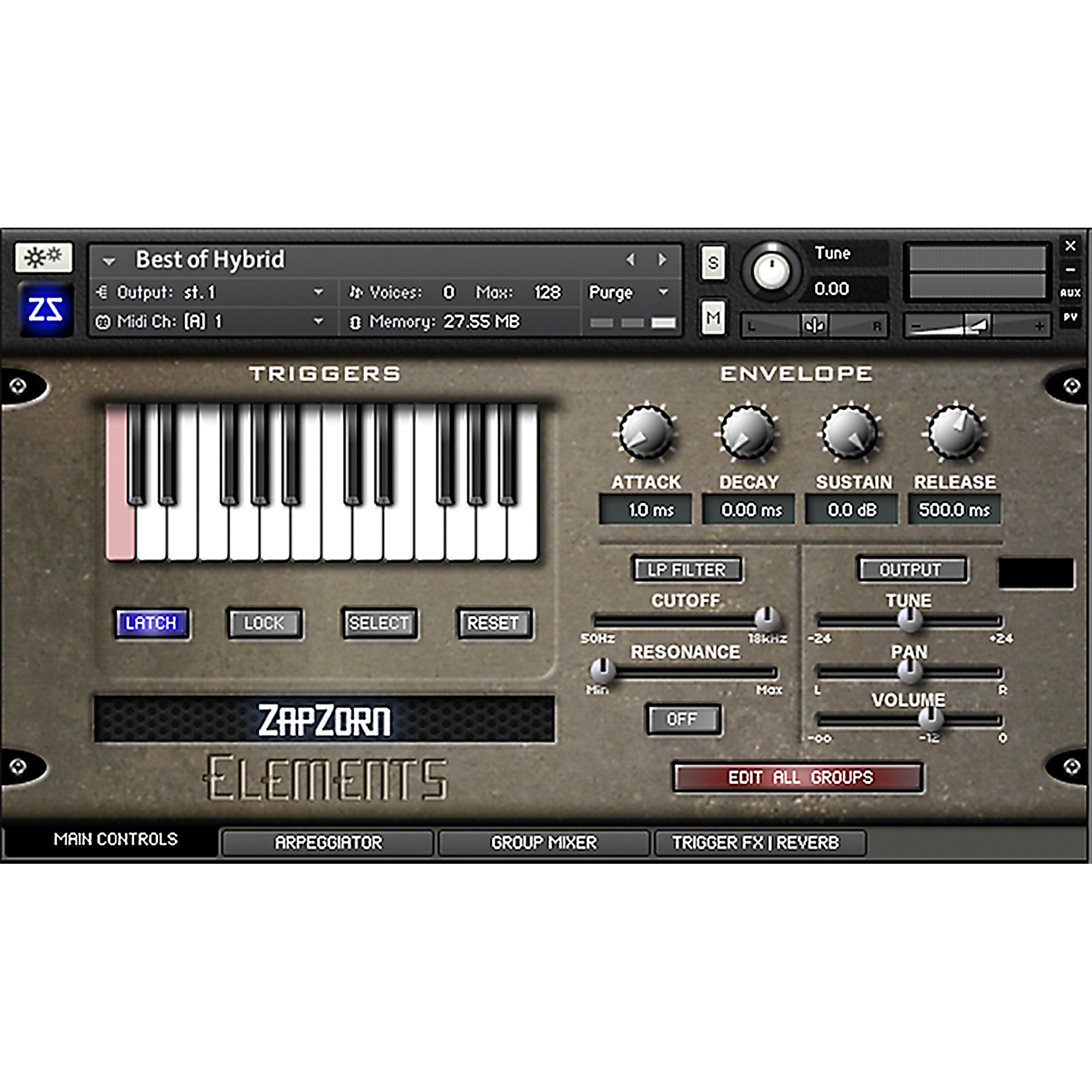
Task: Open the Midi Ch dropdown
Action: (x=318, y=322)
